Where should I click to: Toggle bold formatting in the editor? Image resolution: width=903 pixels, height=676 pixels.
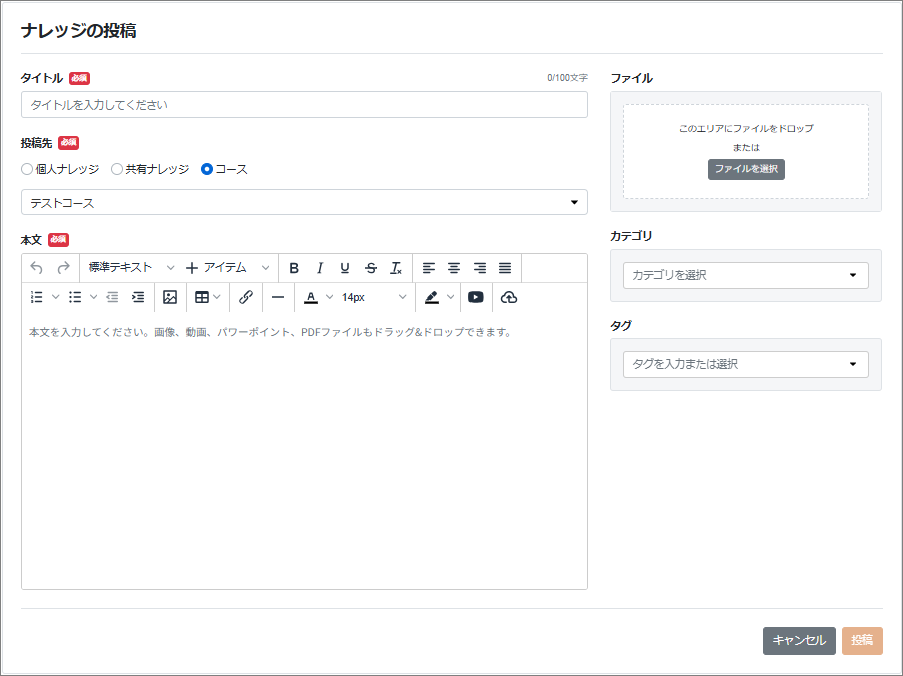point(294,268)
